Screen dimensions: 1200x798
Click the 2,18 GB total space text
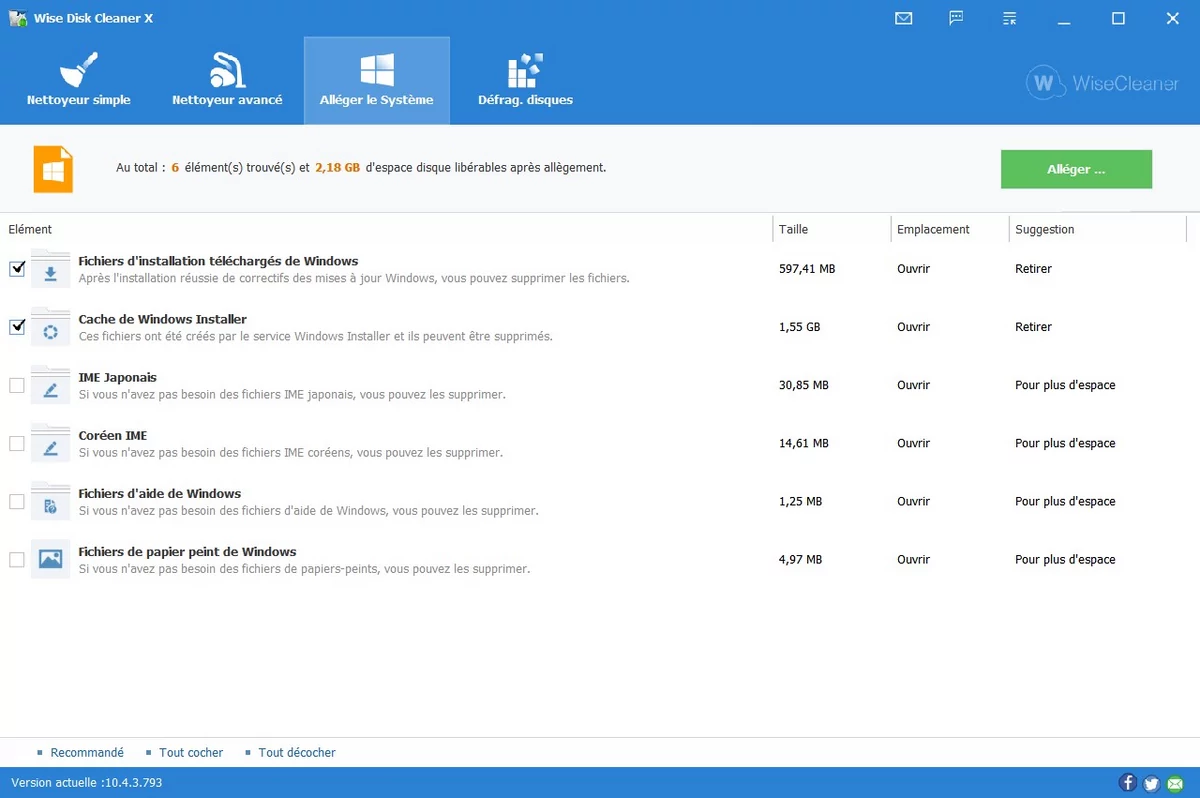click(337, 168)
